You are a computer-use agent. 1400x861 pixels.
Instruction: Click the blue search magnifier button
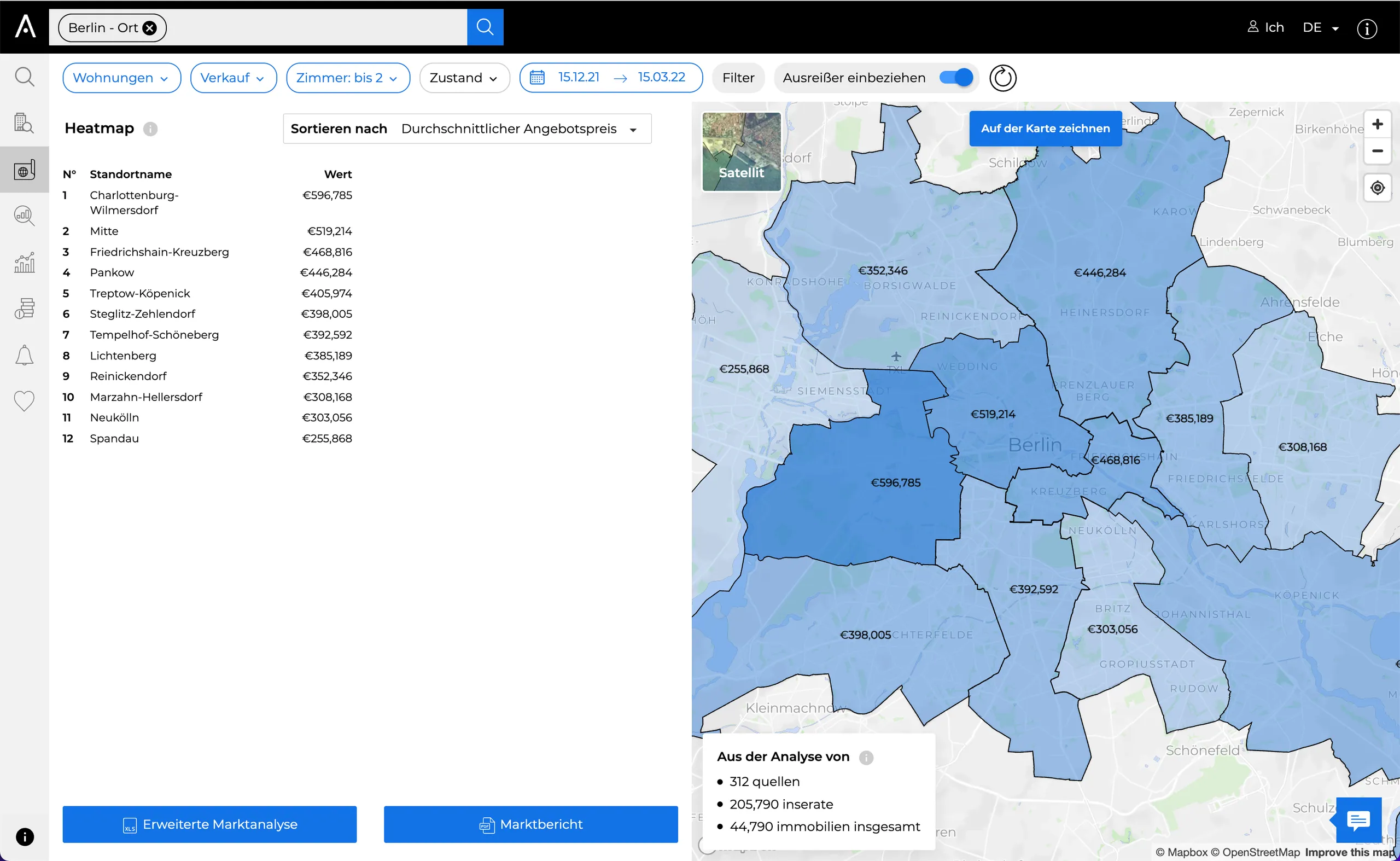pos(485,27)
